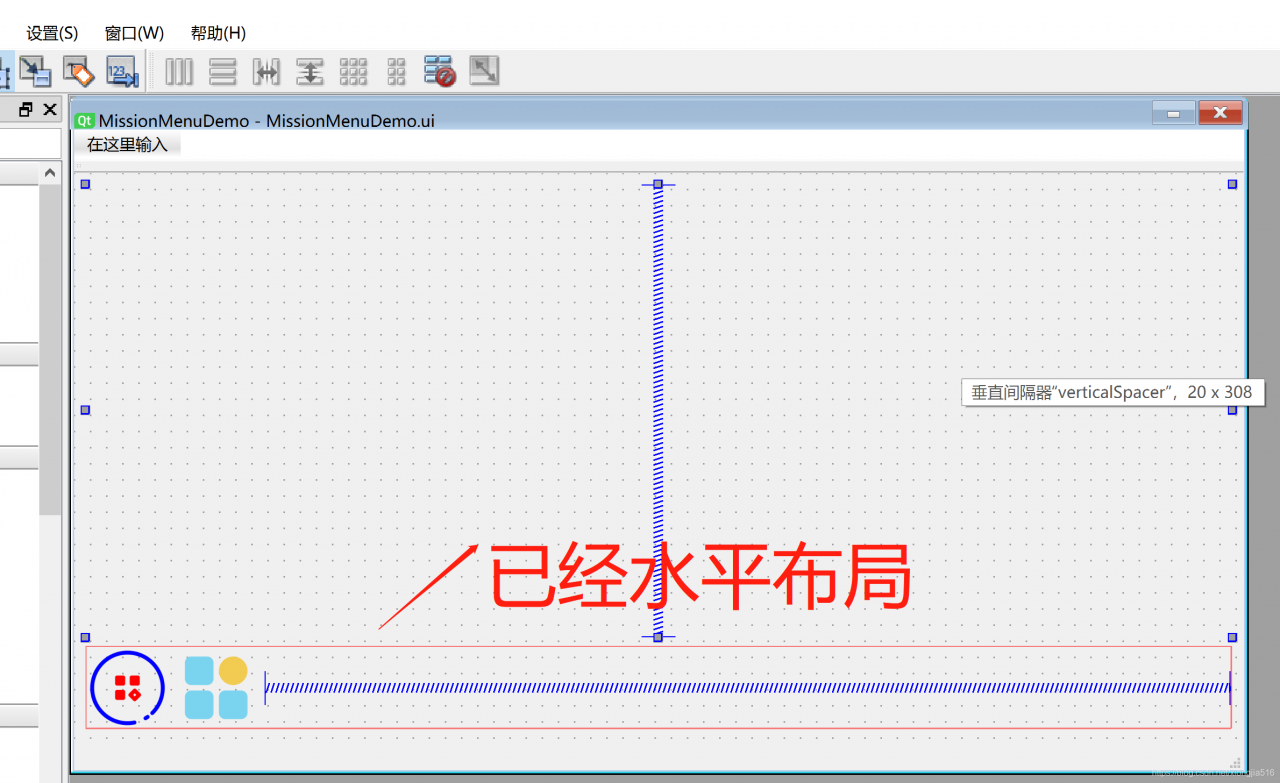The height and width of the screenshot is (783, 1280).
Task: Click the green Qt logo of the form window
Action: pos(85,120)
